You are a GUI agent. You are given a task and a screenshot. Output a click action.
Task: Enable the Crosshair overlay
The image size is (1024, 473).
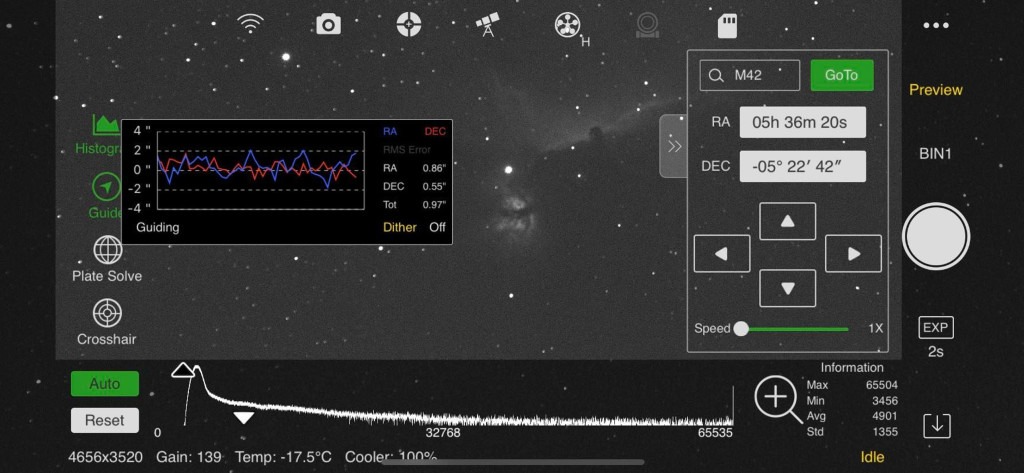[107, 321]
